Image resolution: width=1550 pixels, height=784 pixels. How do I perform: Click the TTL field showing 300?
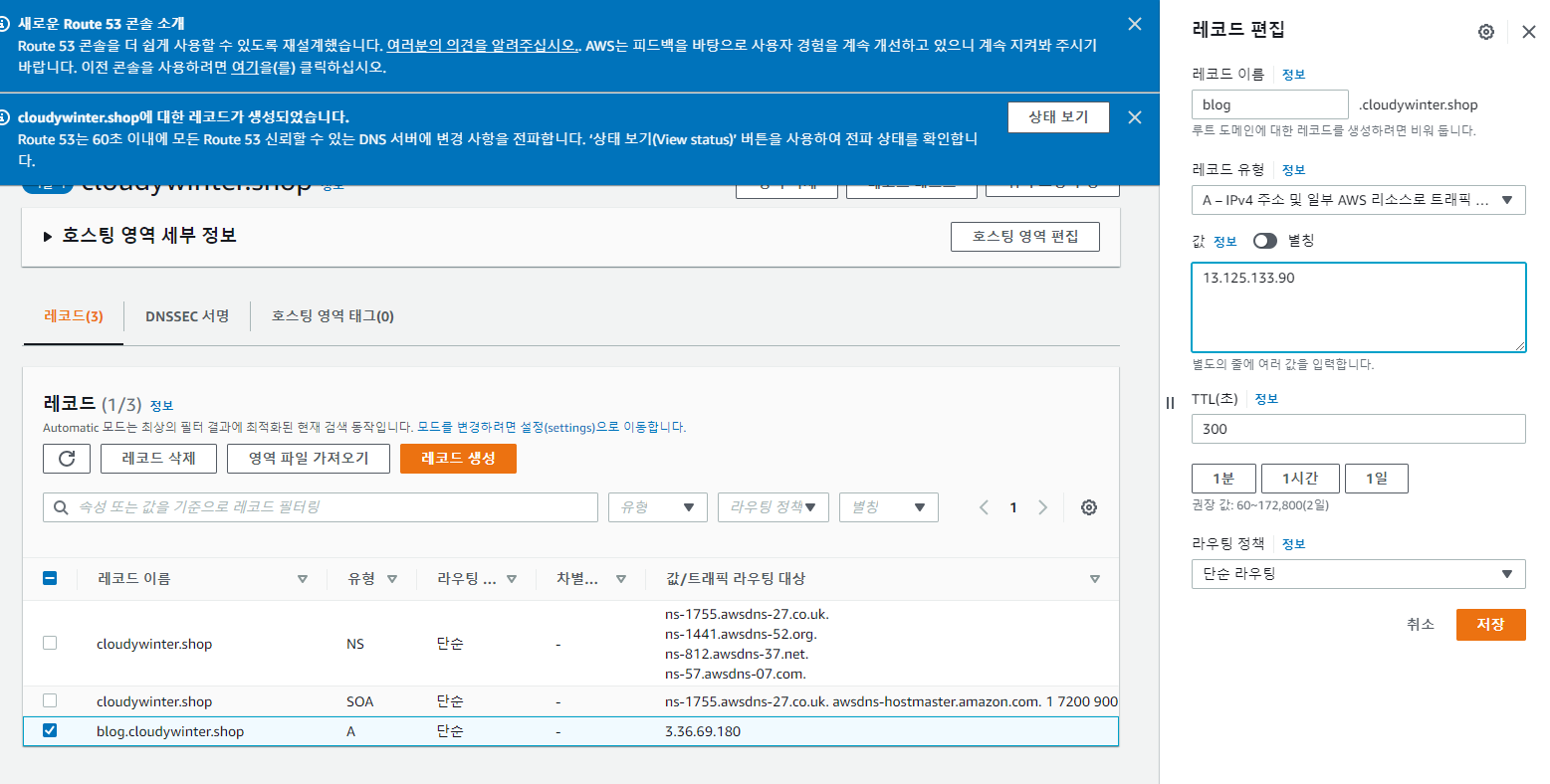click(x=1358, y=429)
